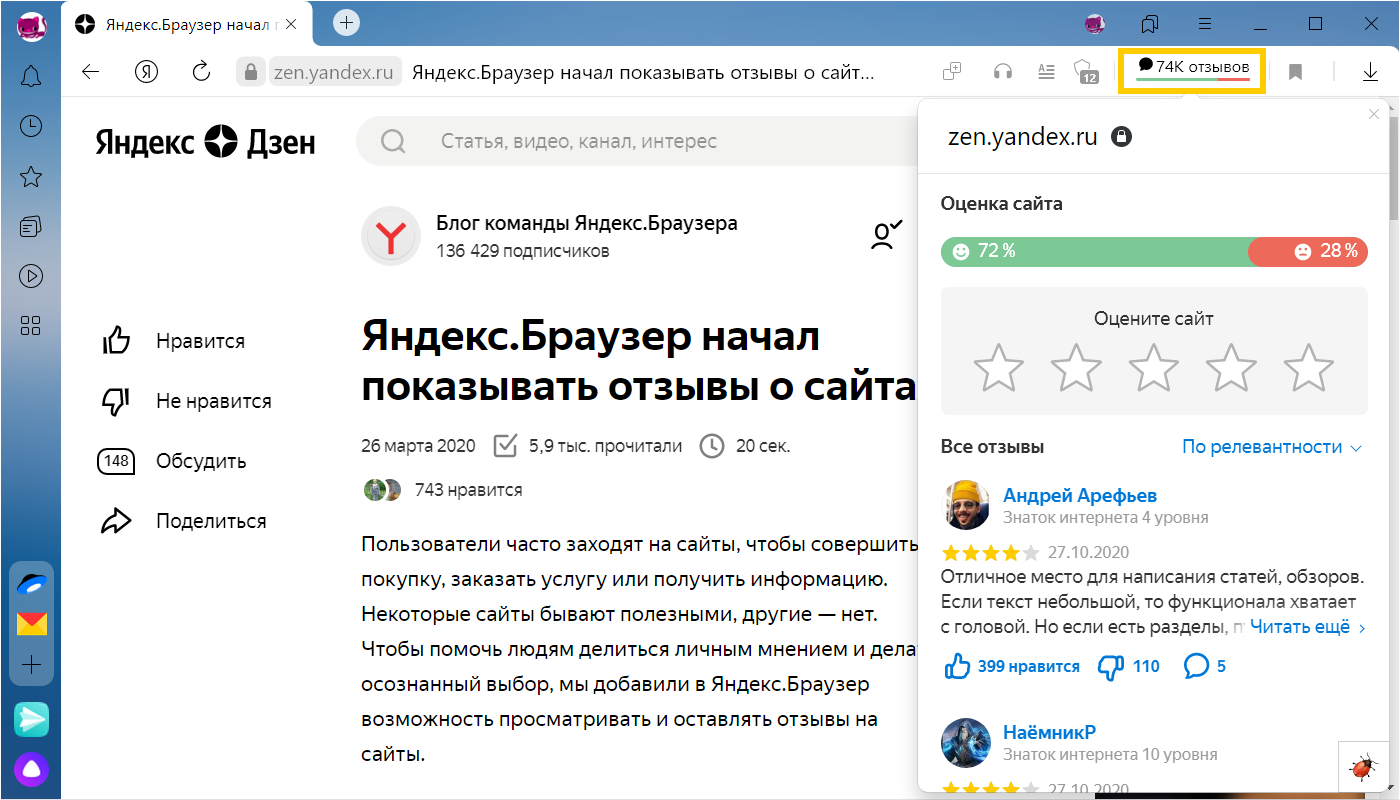Close the reviews popup
The width and height of the screenshot is (1400, 800).
1374,114
